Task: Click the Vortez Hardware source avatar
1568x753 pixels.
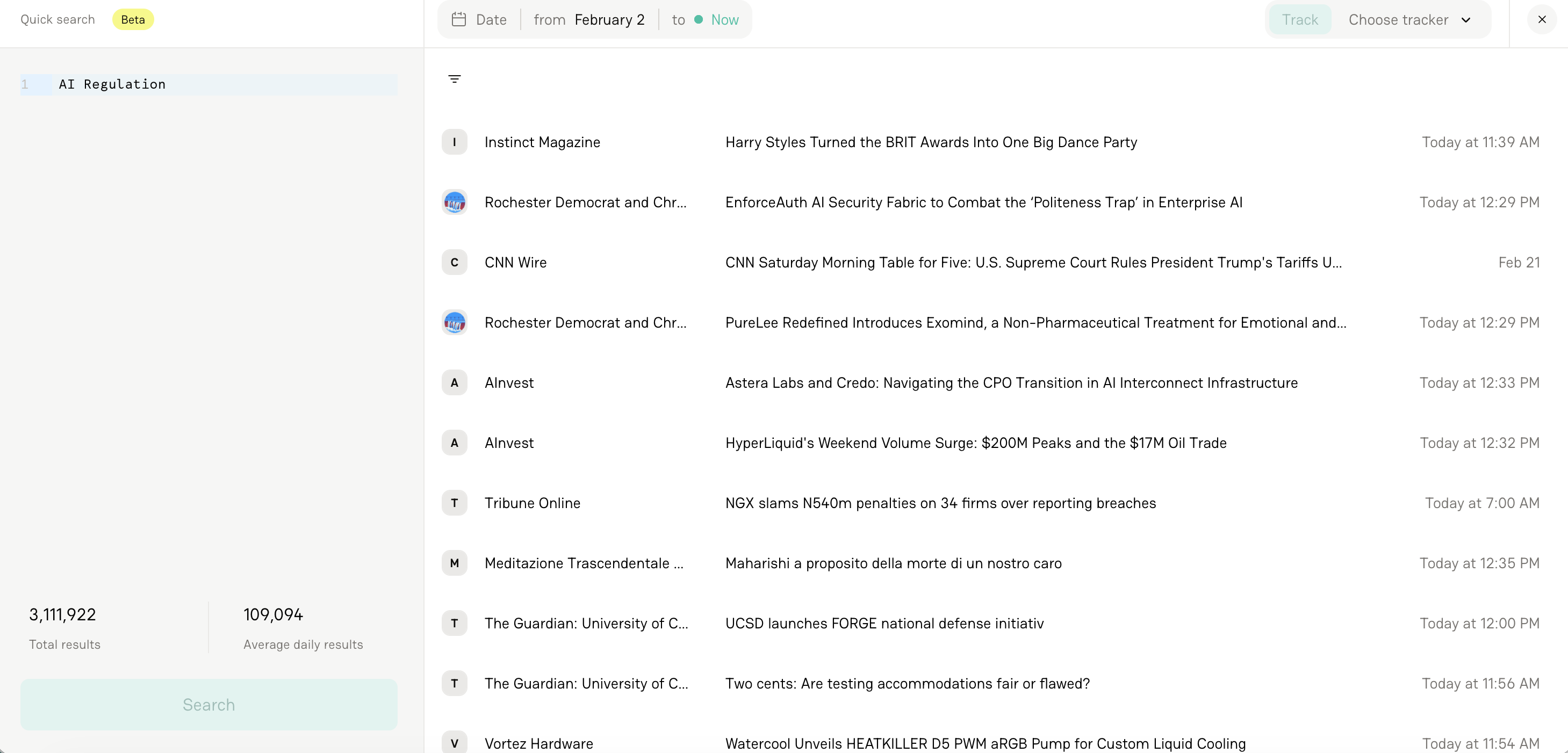Action: pyautogui.click(x=454, y=743)
